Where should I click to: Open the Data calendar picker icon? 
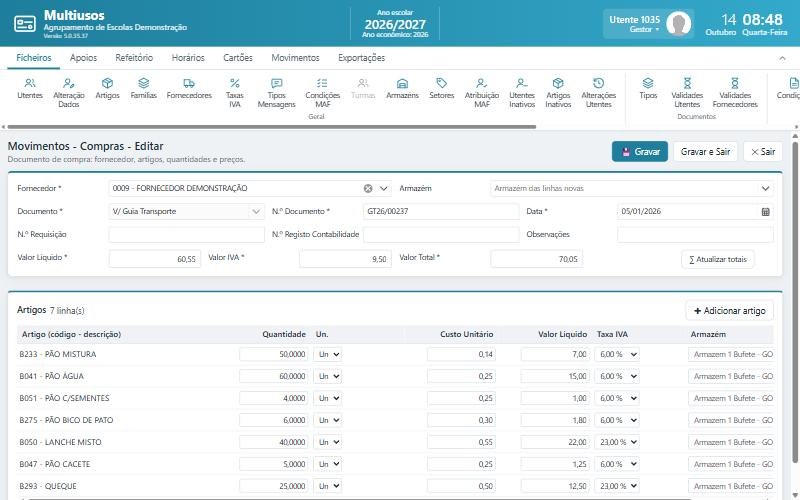(765, 211)
